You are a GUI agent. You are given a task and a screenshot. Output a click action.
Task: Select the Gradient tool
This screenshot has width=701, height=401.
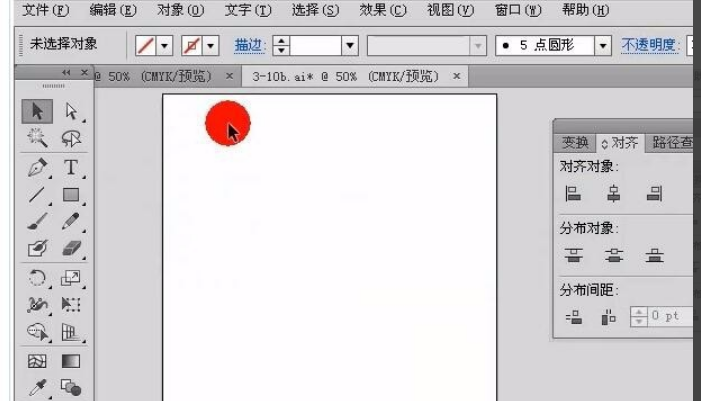tap(71, 361)
